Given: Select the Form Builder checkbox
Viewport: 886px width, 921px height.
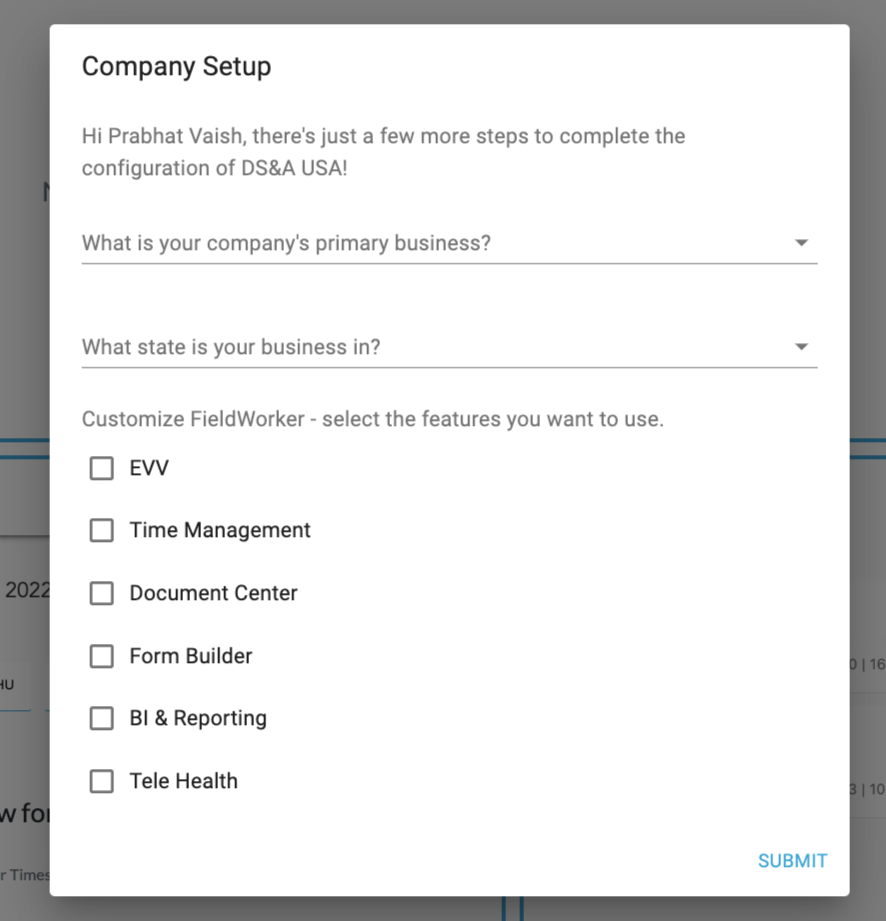Looking at the screenshot, I should tap(102, 656).
